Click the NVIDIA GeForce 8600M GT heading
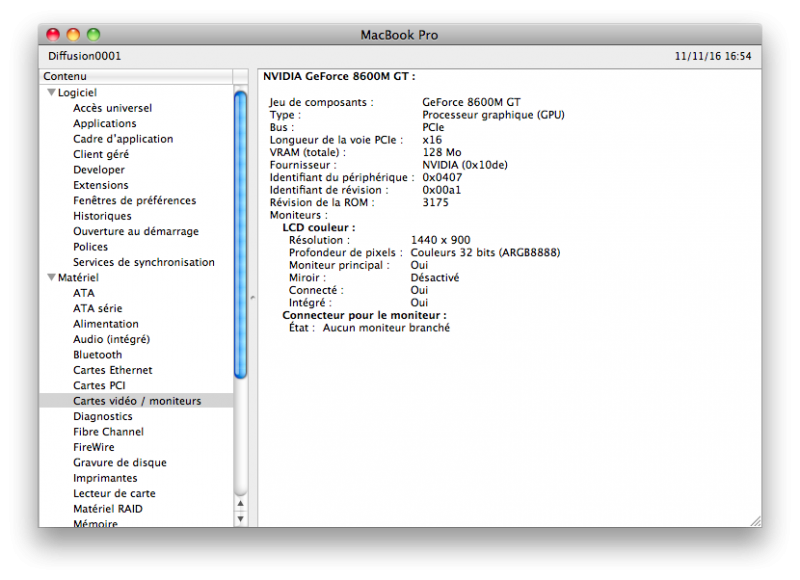The height and width of the screenshot is (580, 800). [339, 77]
